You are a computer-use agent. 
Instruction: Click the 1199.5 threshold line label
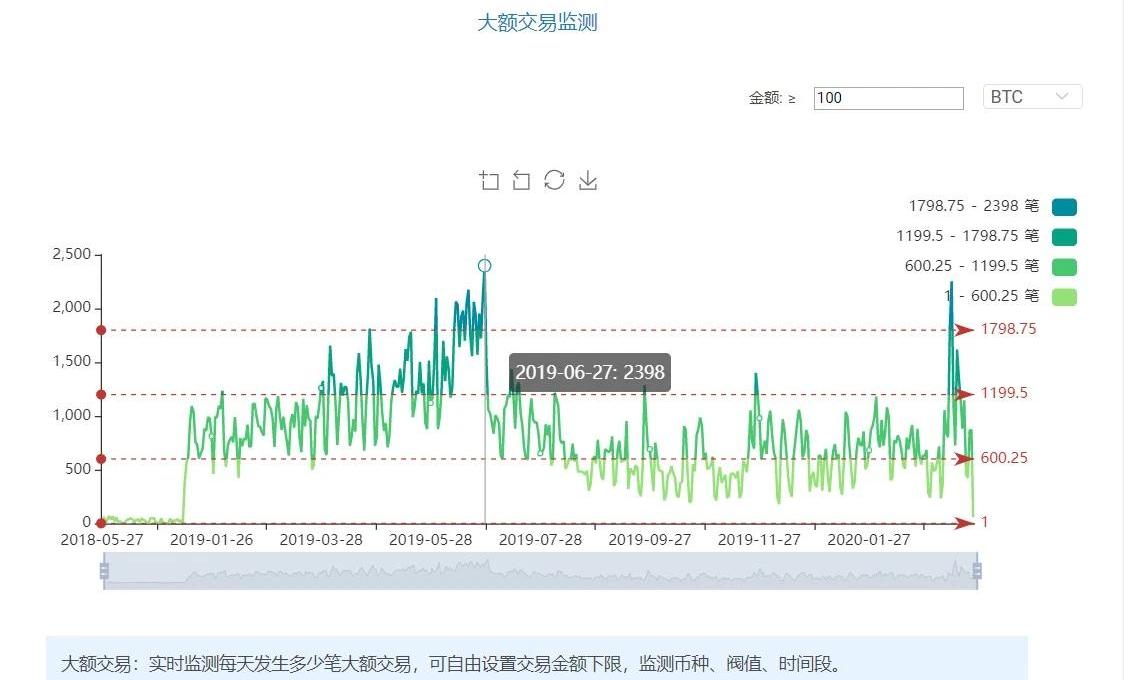[1004, 393]
